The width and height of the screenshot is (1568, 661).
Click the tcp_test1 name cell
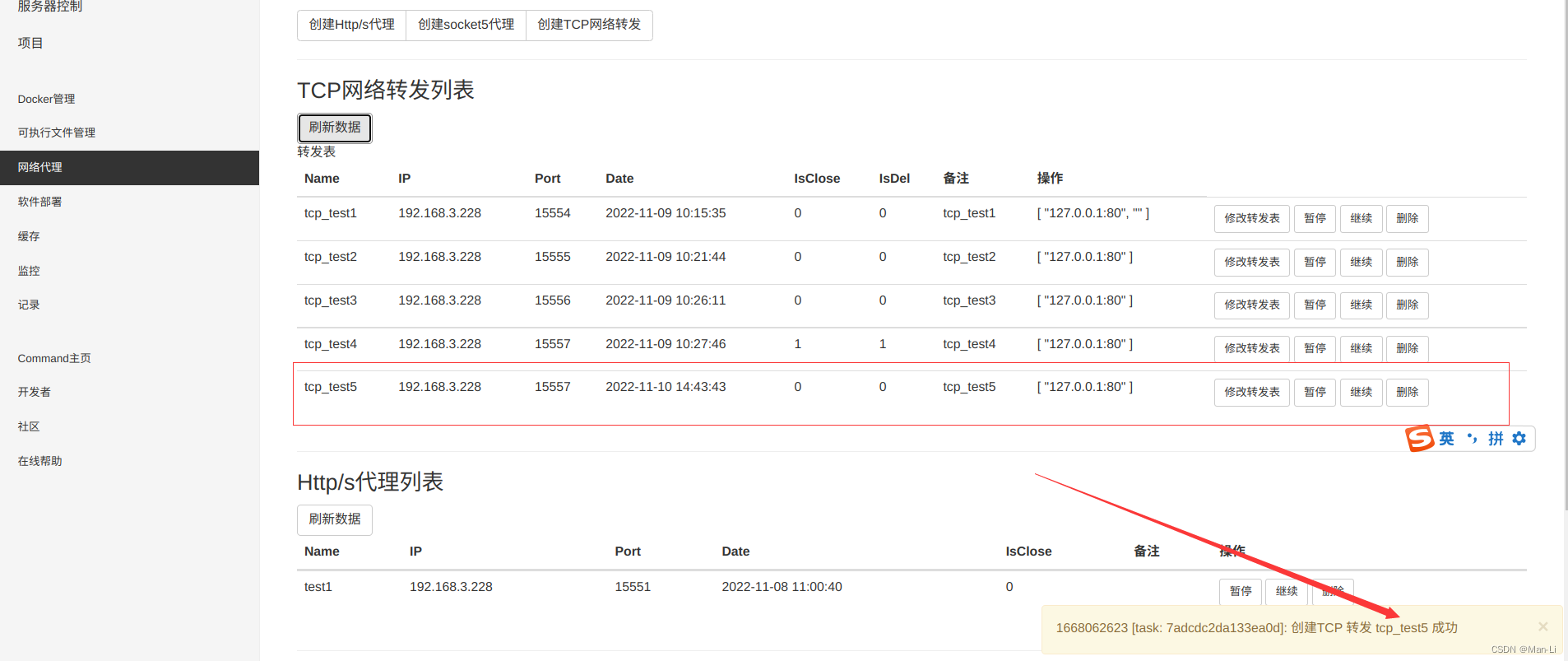pos(331,213)
